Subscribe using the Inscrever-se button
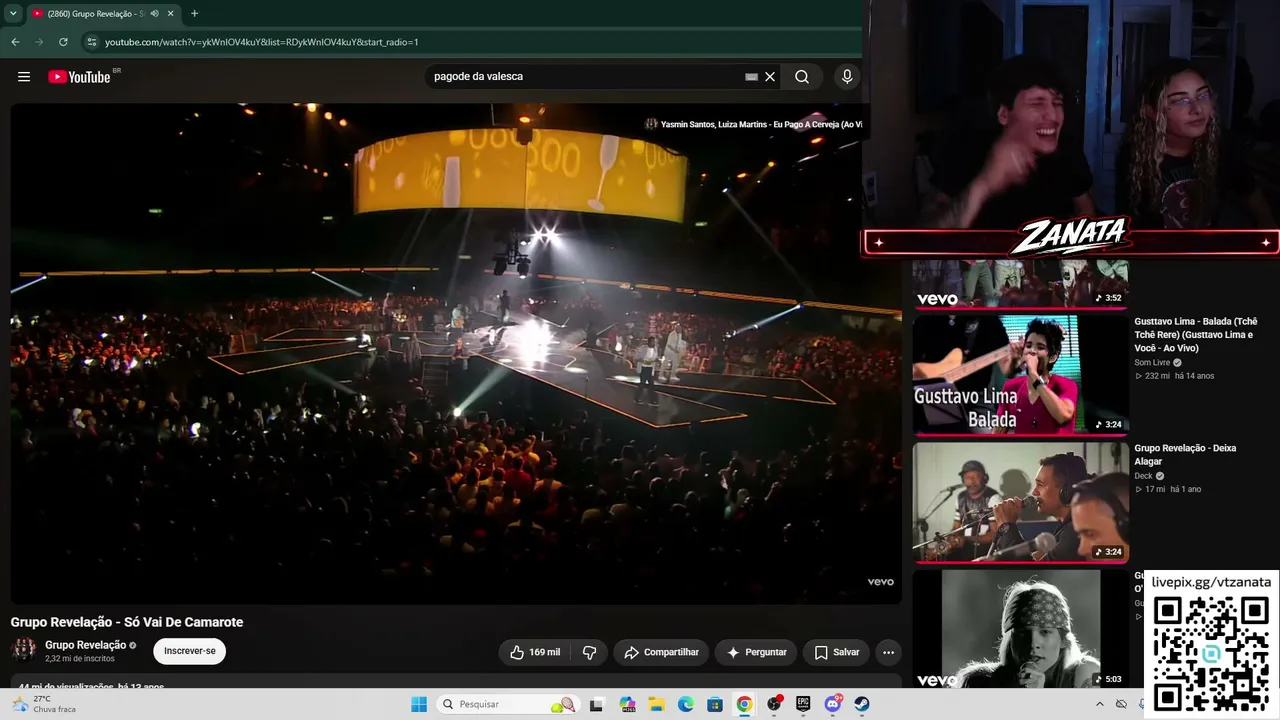 click(190, 651)
